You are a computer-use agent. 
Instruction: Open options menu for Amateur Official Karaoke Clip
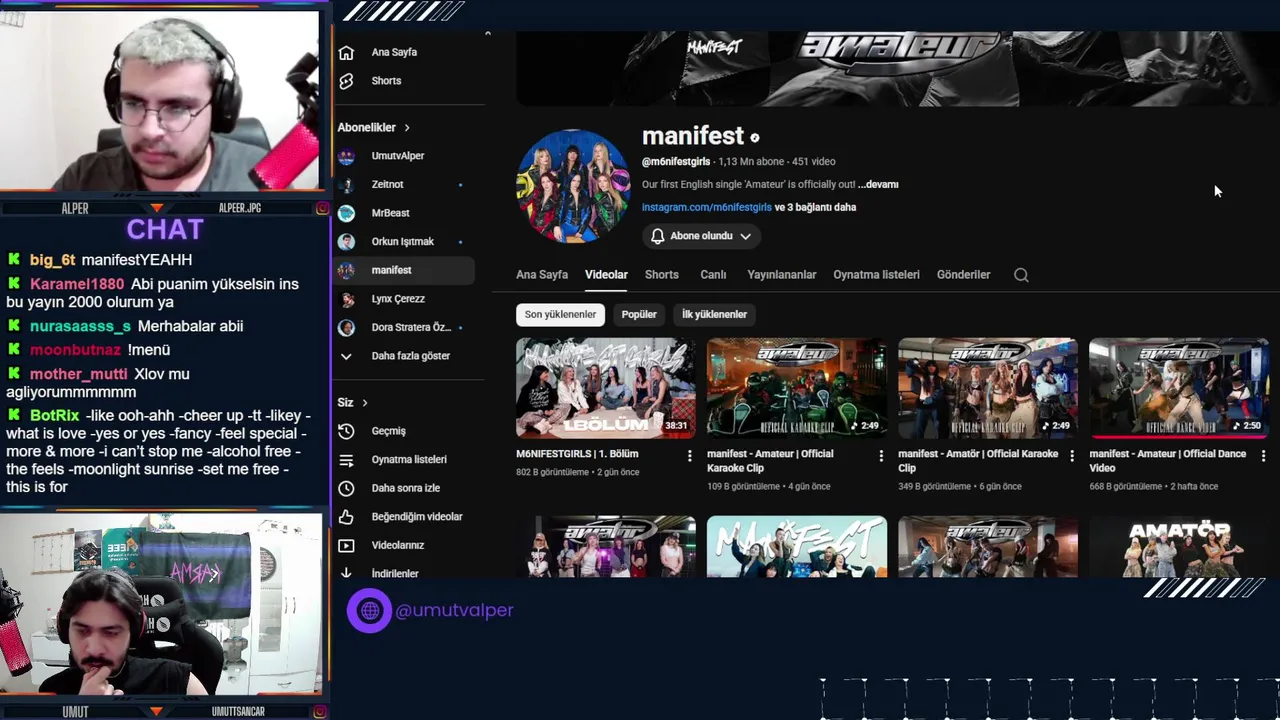(x=880, y=456)
